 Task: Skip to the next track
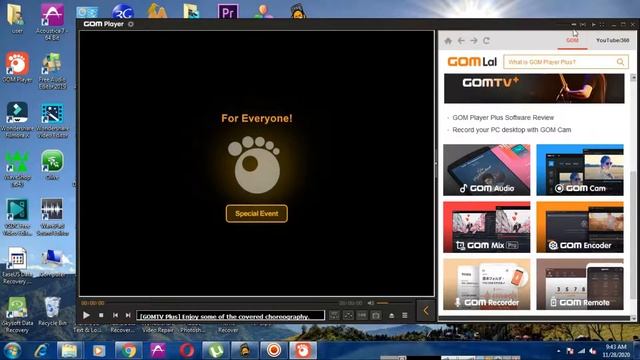(128, 315)
